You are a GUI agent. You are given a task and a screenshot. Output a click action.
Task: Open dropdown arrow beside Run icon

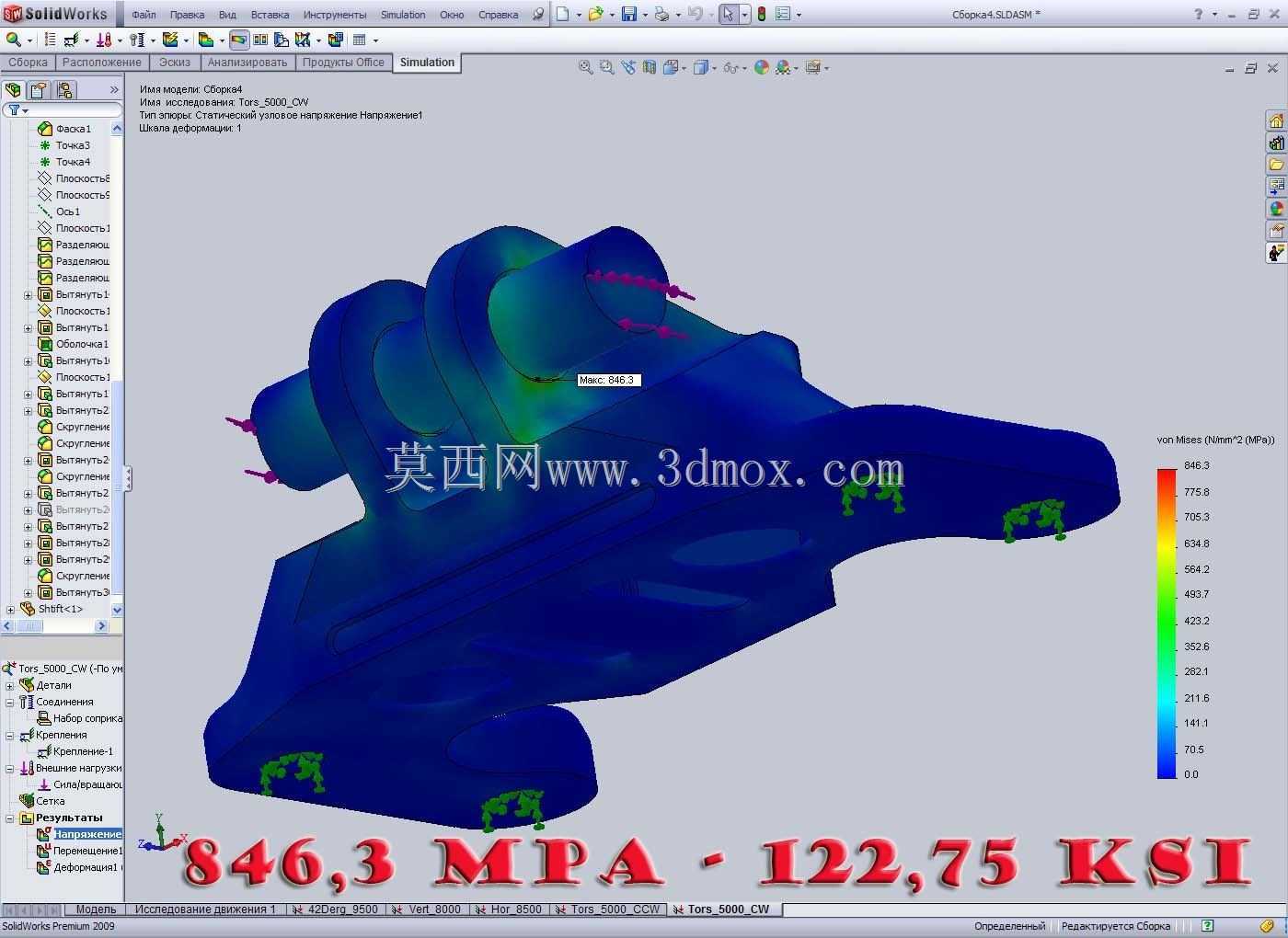click(185, 40)
